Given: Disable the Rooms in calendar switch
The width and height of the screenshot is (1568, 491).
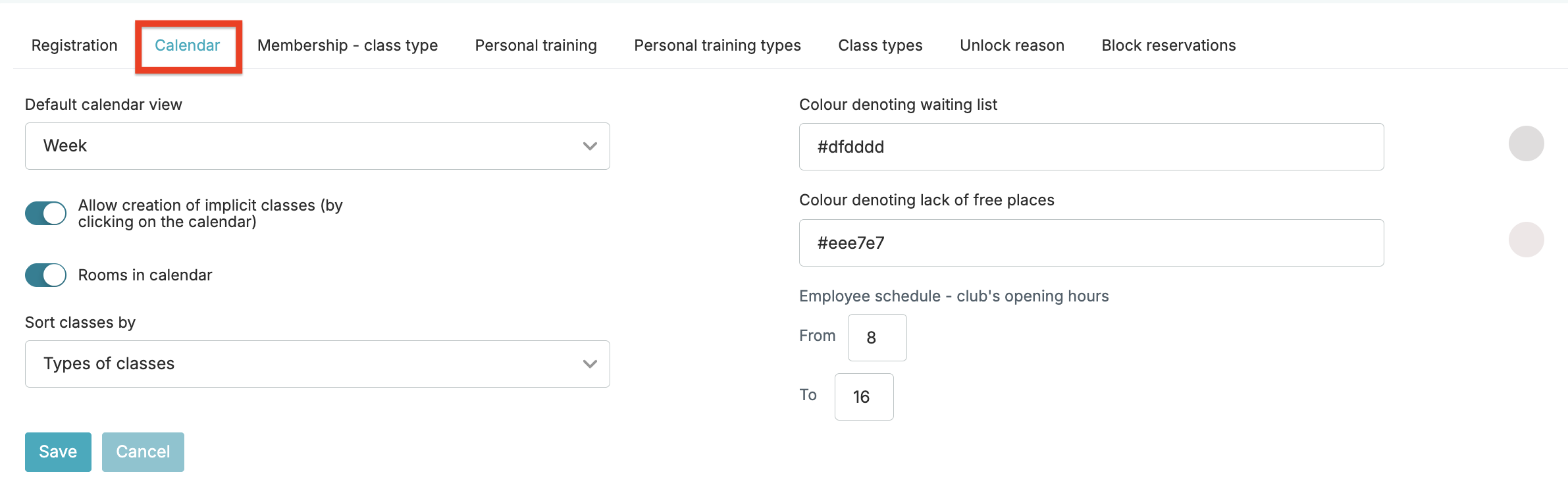Looking at the screenshot, I should coord(45,275).
